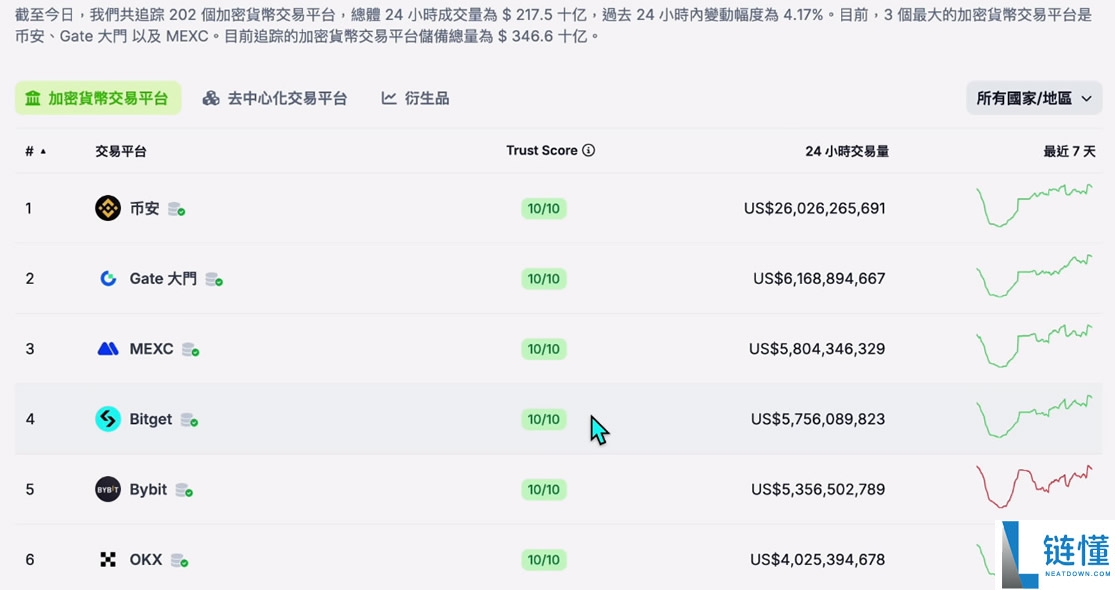Click the reserves badge icon beside Bybit
The image size is (1115, 590).
coord(184,490)
